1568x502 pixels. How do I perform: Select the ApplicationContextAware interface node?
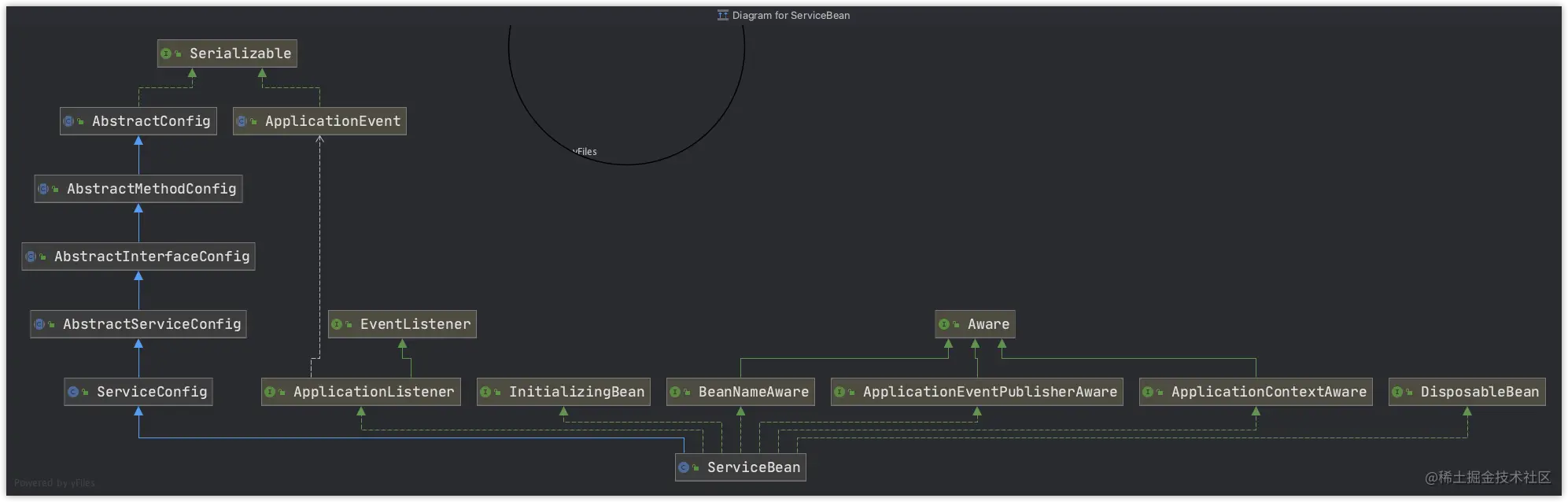tap(1256, 392)
